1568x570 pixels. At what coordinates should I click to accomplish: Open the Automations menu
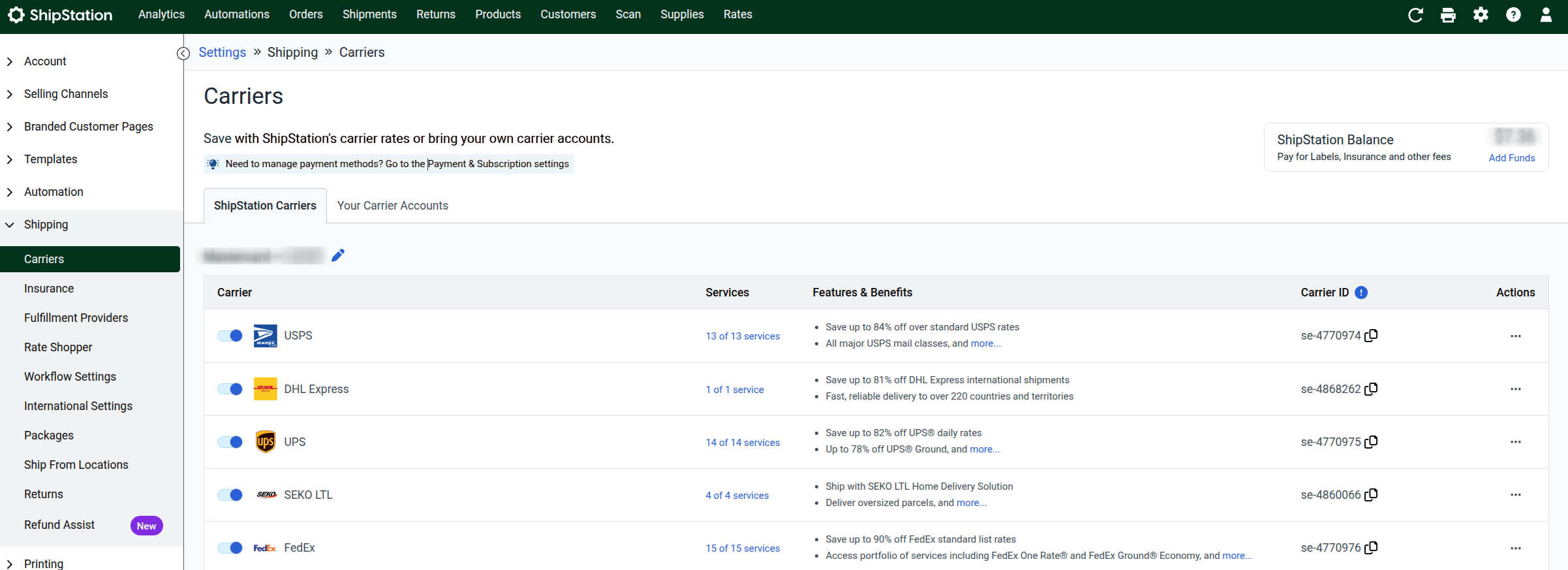click(x=237, y=14)
